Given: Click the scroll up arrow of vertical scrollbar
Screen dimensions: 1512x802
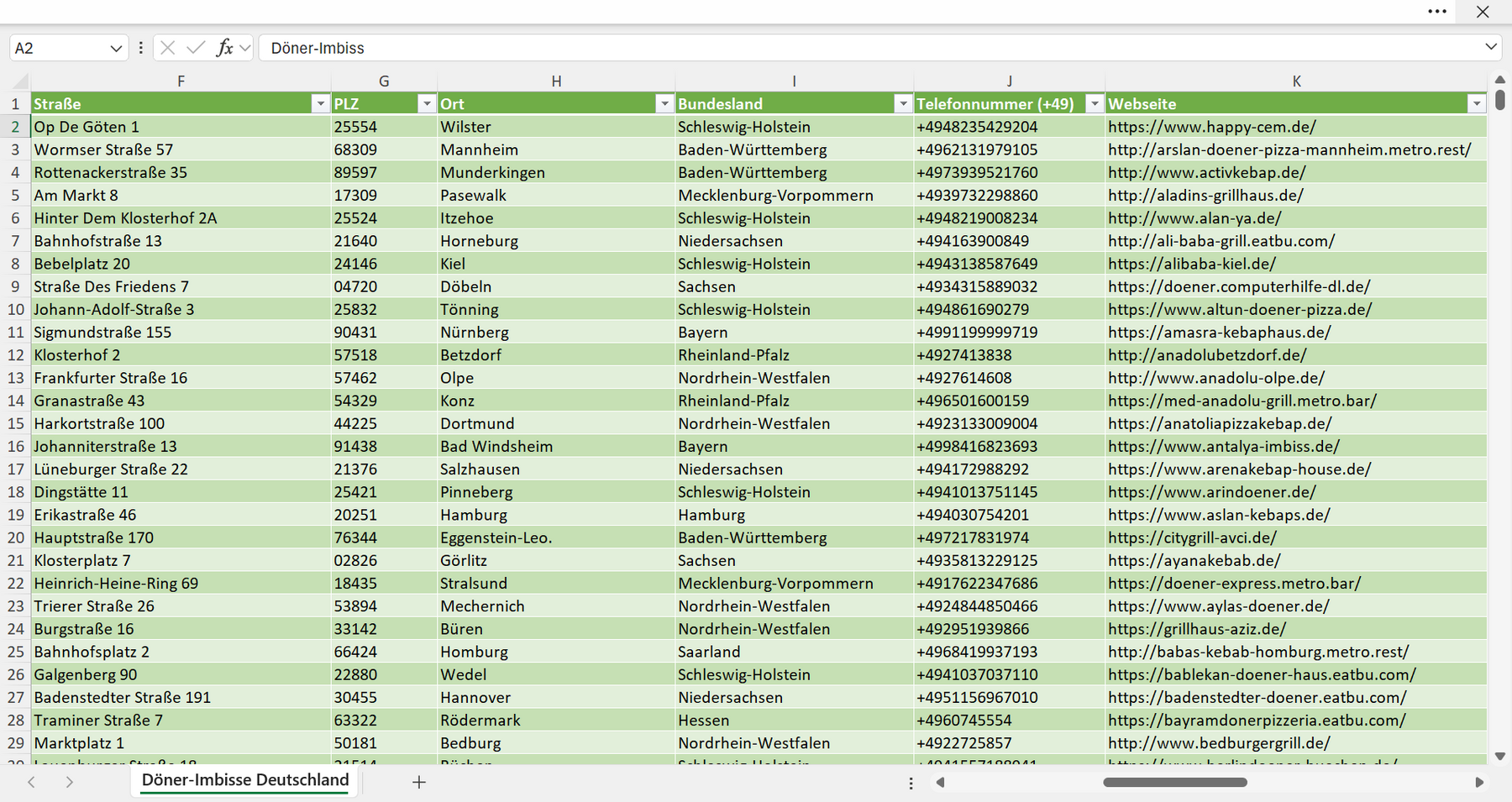Looking at the screenshot, I should tap(1500, 80).
